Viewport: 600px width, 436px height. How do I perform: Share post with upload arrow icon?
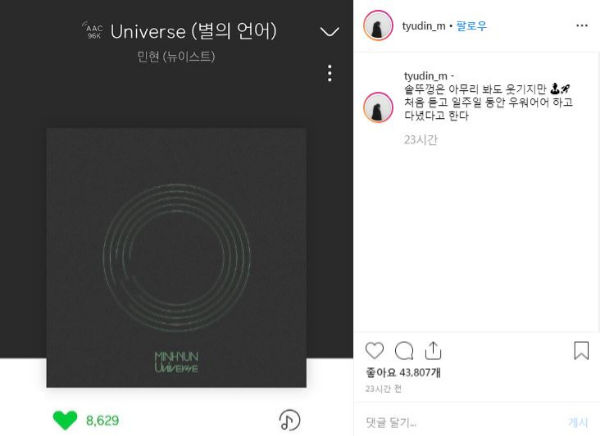(433, 351)
